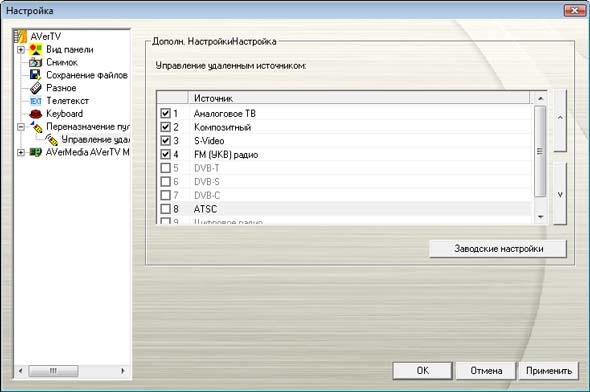
Task: Select the AVerTV root label
Action: click(46, 36)
